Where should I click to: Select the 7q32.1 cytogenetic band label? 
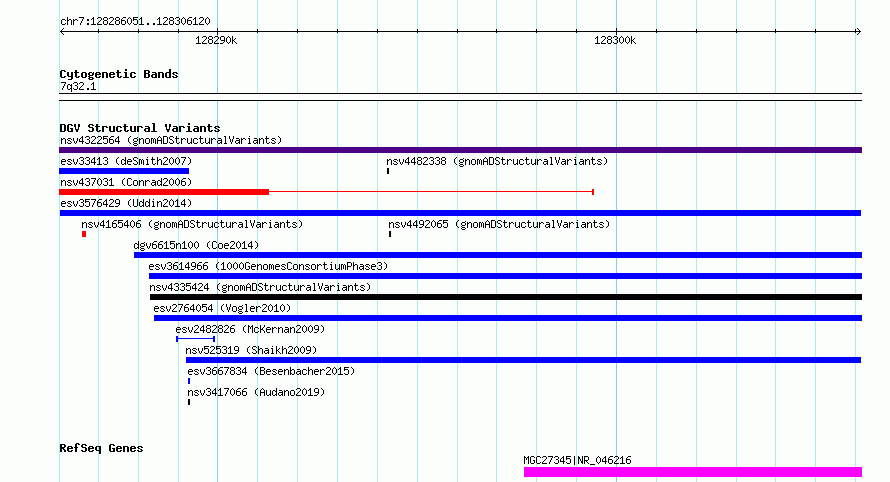point(78,86)
